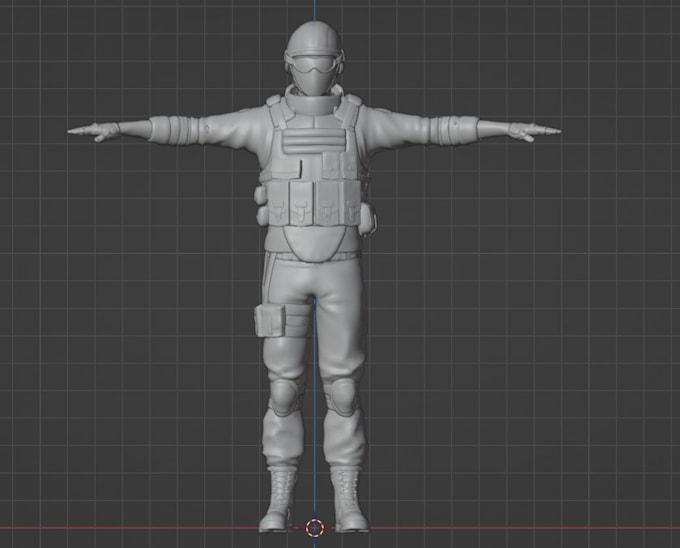
Task: Click the soldier's helmet
Action: pyautogui.click(x=314, y=38)
